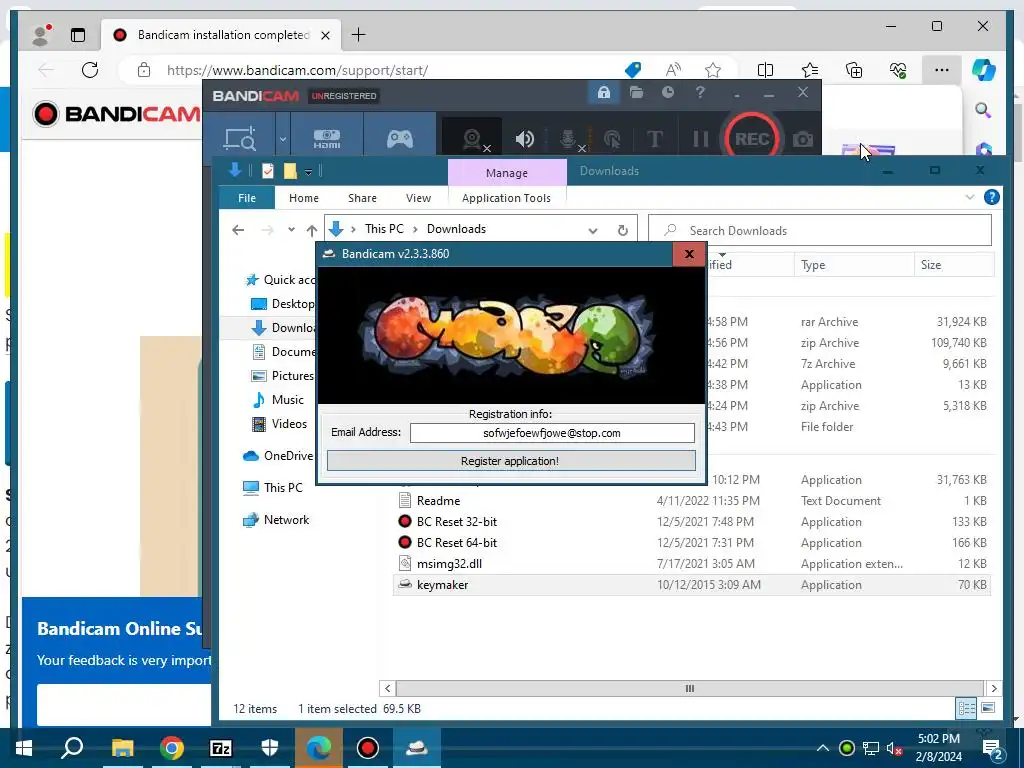Switch Explorer to large icons view
The height and width of the screenshot is (768, 1024).
(x=987, y=708)
